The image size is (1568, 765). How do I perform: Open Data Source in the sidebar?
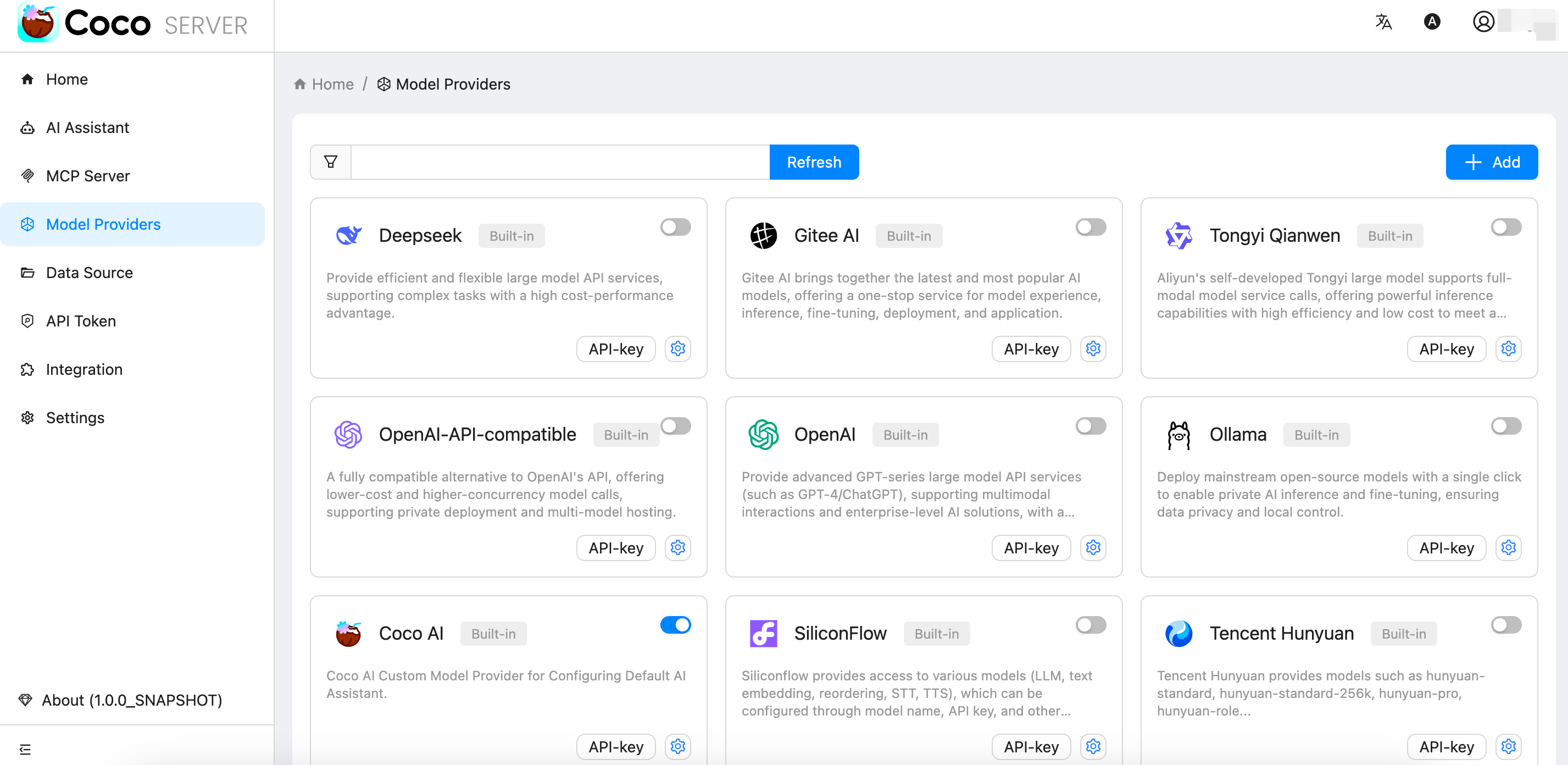pyautogui.click(x=133, y=272)
